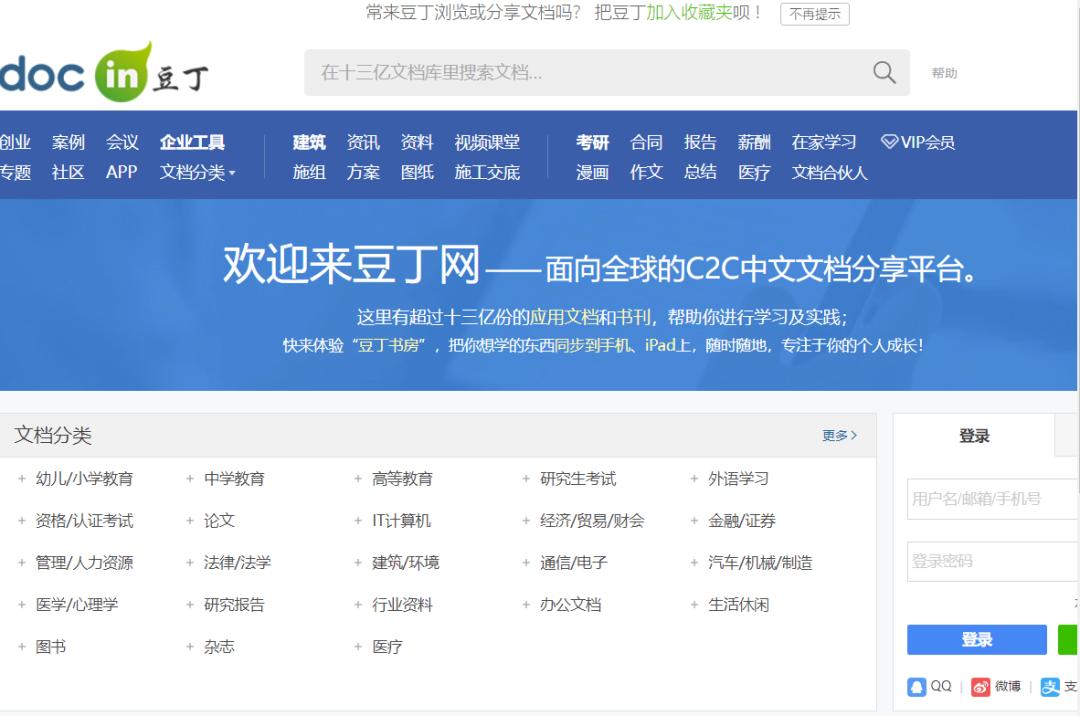This screenshot has height=716, width=1080.
Task: Expand the 外语学习 category
Action: tap(694, 478)
